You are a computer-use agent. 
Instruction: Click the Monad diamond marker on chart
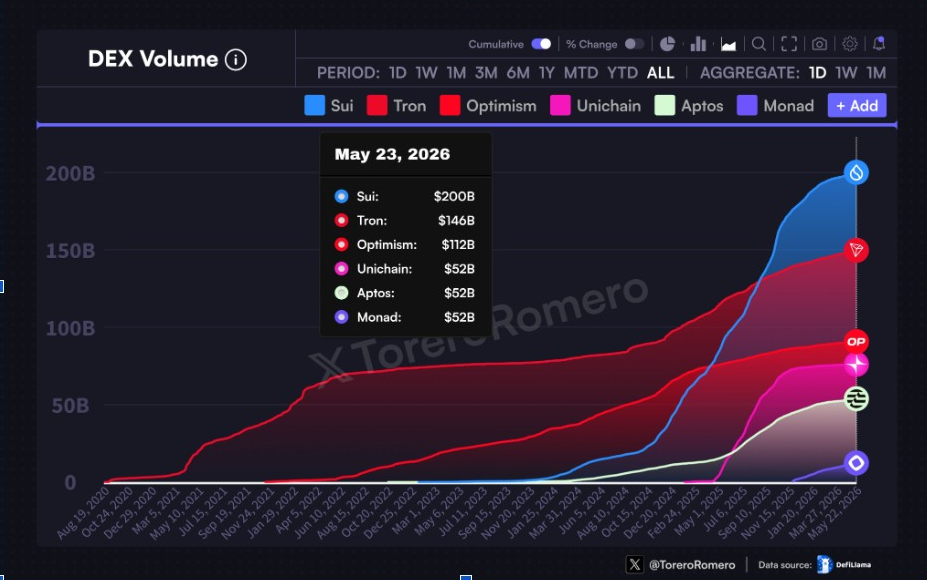tap(856, 463)
